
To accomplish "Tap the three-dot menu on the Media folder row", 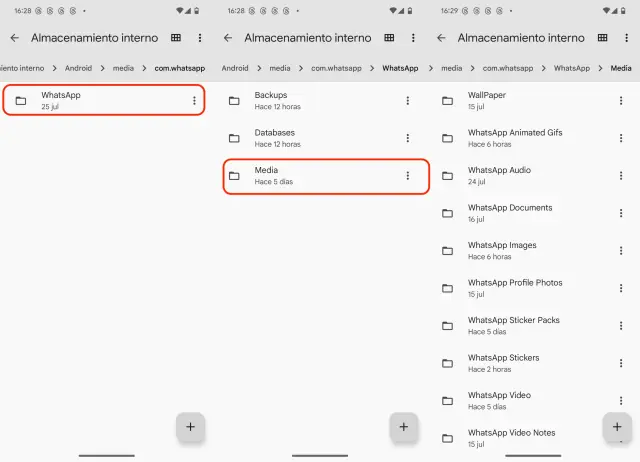I will [407, 176].
